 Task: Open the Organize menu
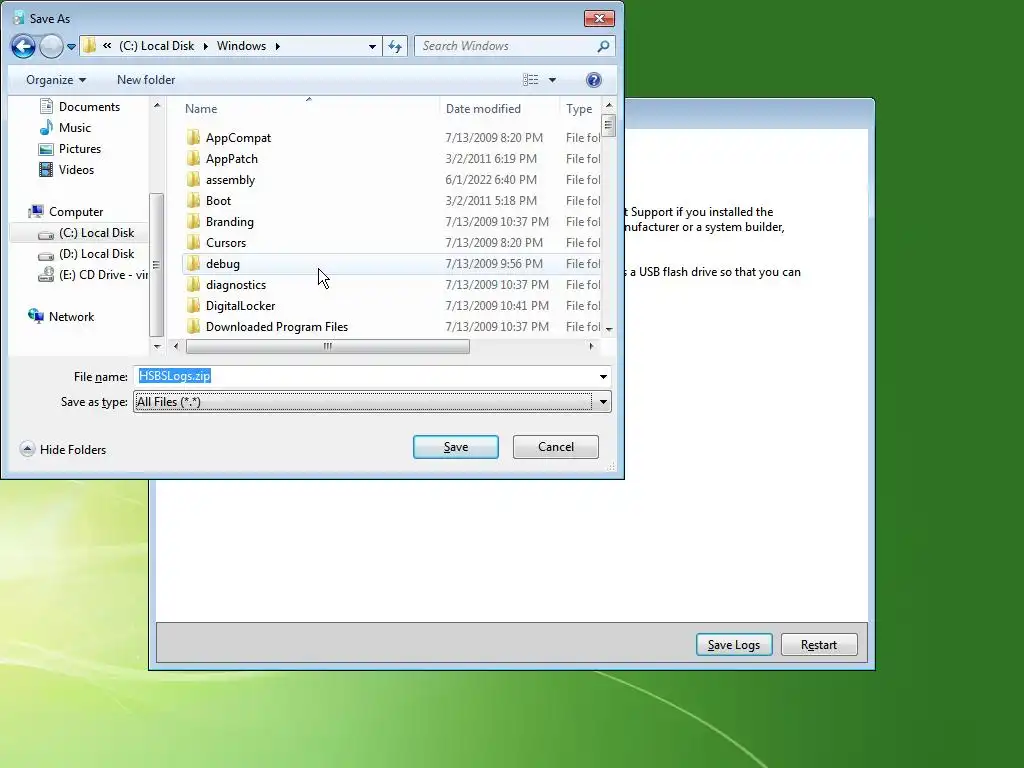[x=56, y=80]
